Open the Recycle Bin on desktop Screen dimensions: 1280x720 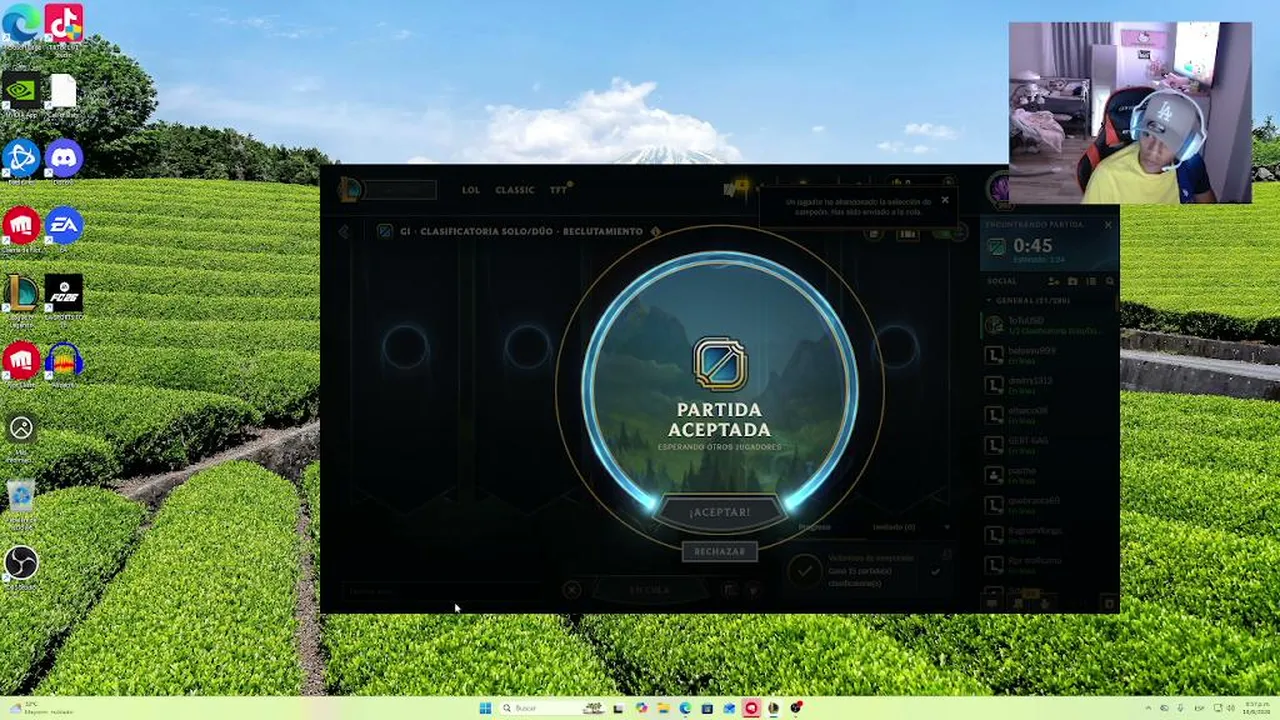tap(21, 498)
